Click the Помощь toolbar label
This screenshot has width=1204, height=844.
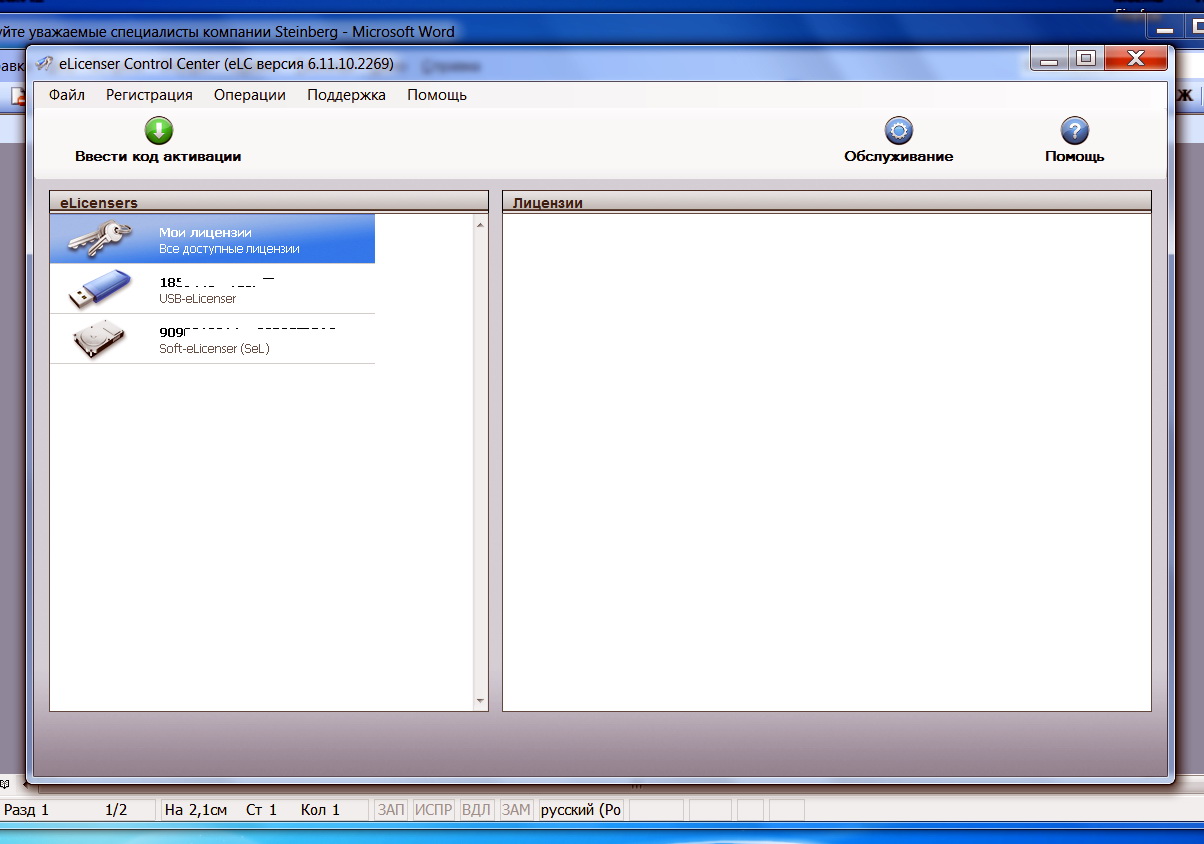1074,156
